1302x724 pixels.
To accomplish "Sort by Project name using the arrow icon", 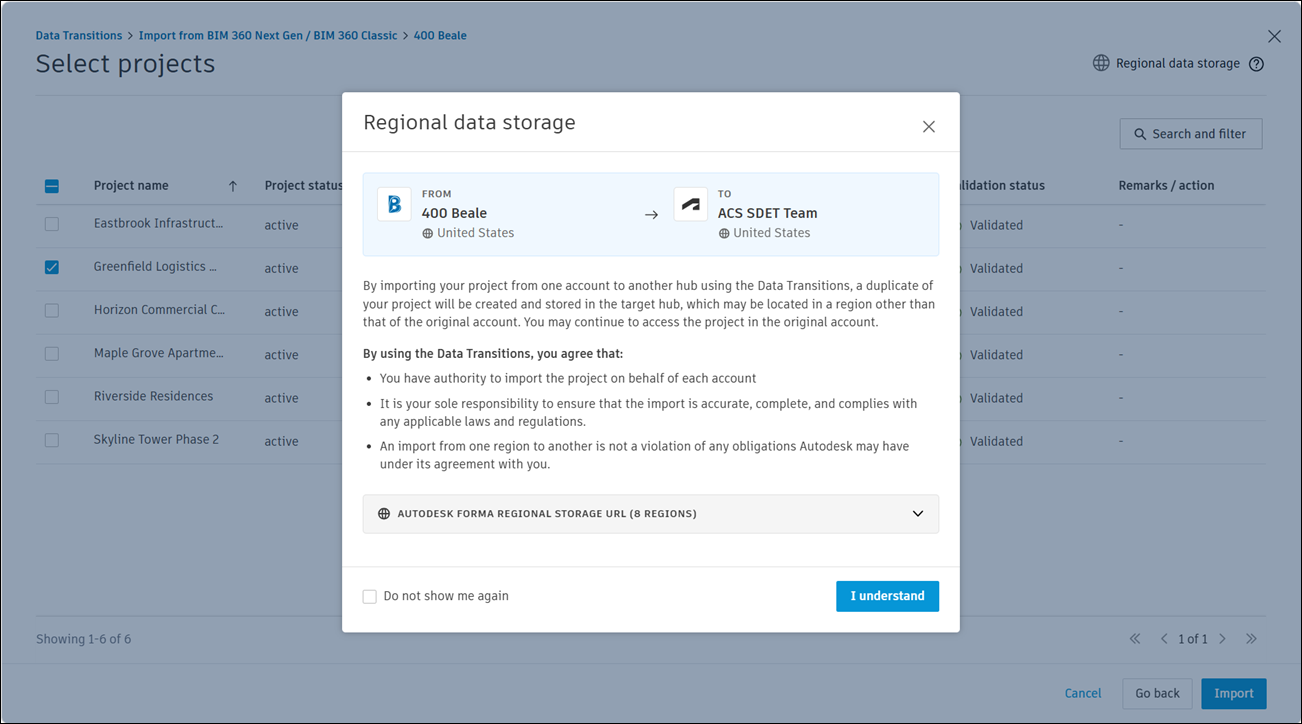I will pos(233,186).
